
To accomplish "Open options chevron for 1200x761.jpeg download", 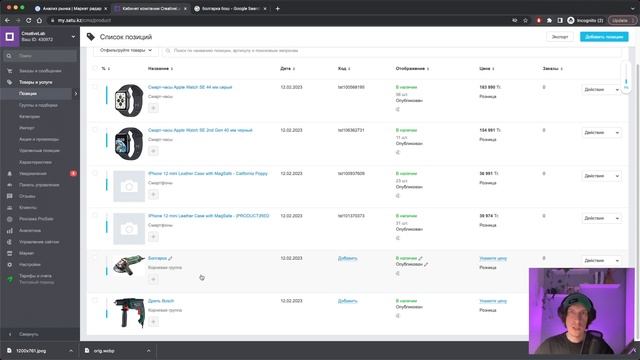I will (x=71, y=351).
